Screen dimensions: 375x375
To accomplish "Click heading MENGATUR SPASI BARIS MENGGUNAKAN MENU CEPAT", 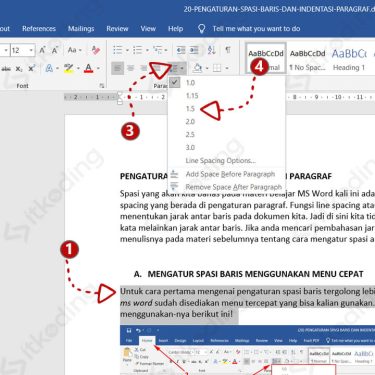I will [x=255, y=274].
